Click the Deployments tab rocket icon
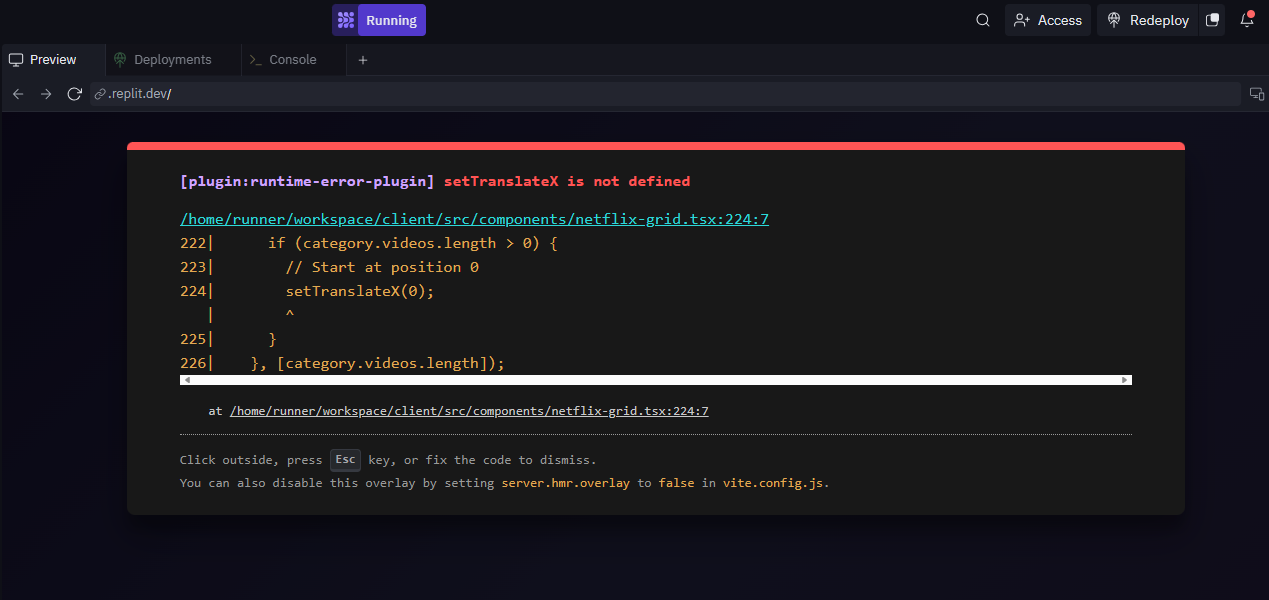This screenshot has height=600, width=1269. click(x=120, y=60)
